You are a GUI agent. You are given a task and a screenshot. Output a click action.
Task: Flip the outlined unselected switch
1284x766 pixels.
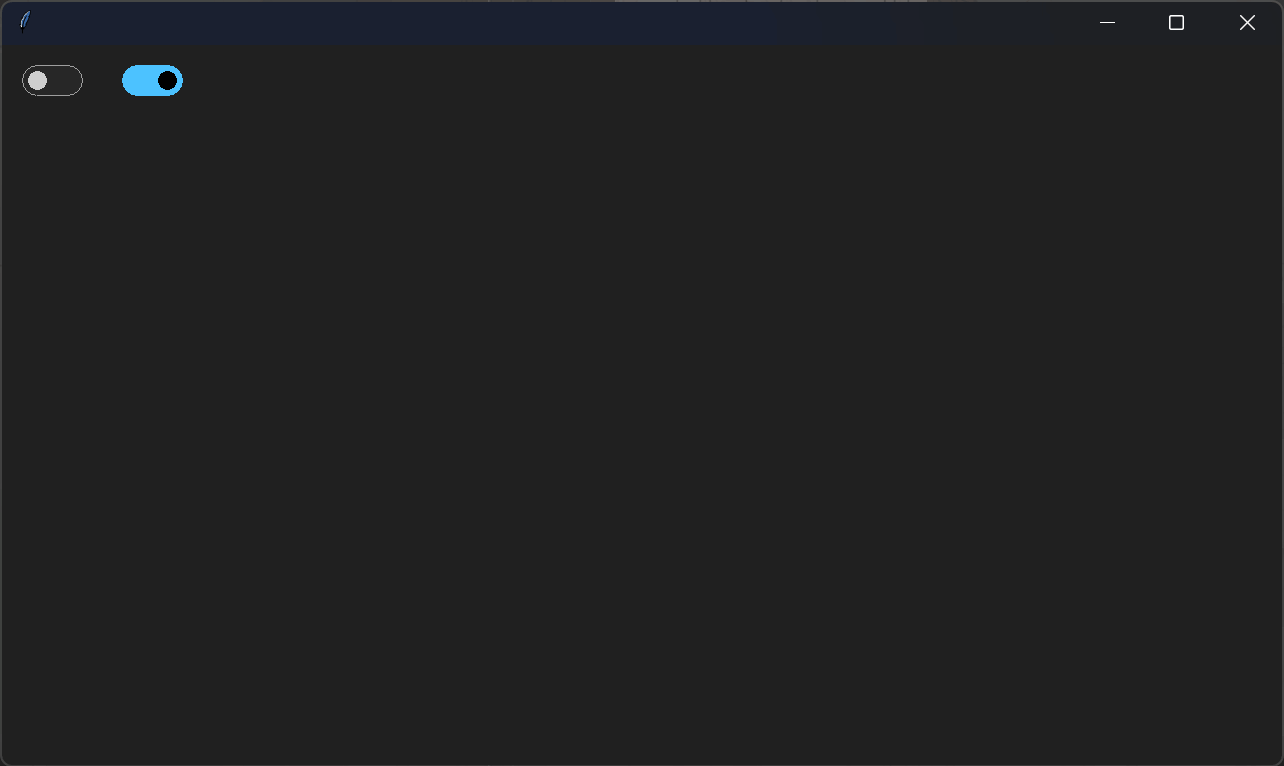(52, 81)
